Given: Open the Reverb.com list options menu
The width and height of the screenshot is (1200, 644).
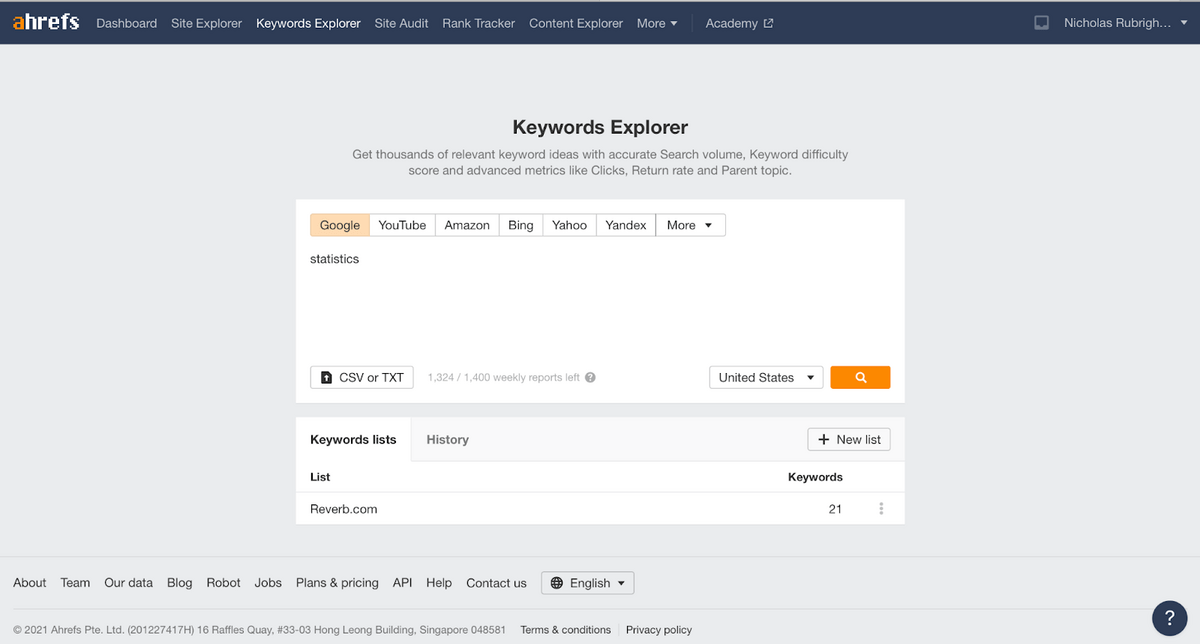Looking at the screenshot, I should pyautogui.click(x=881, y=509).
